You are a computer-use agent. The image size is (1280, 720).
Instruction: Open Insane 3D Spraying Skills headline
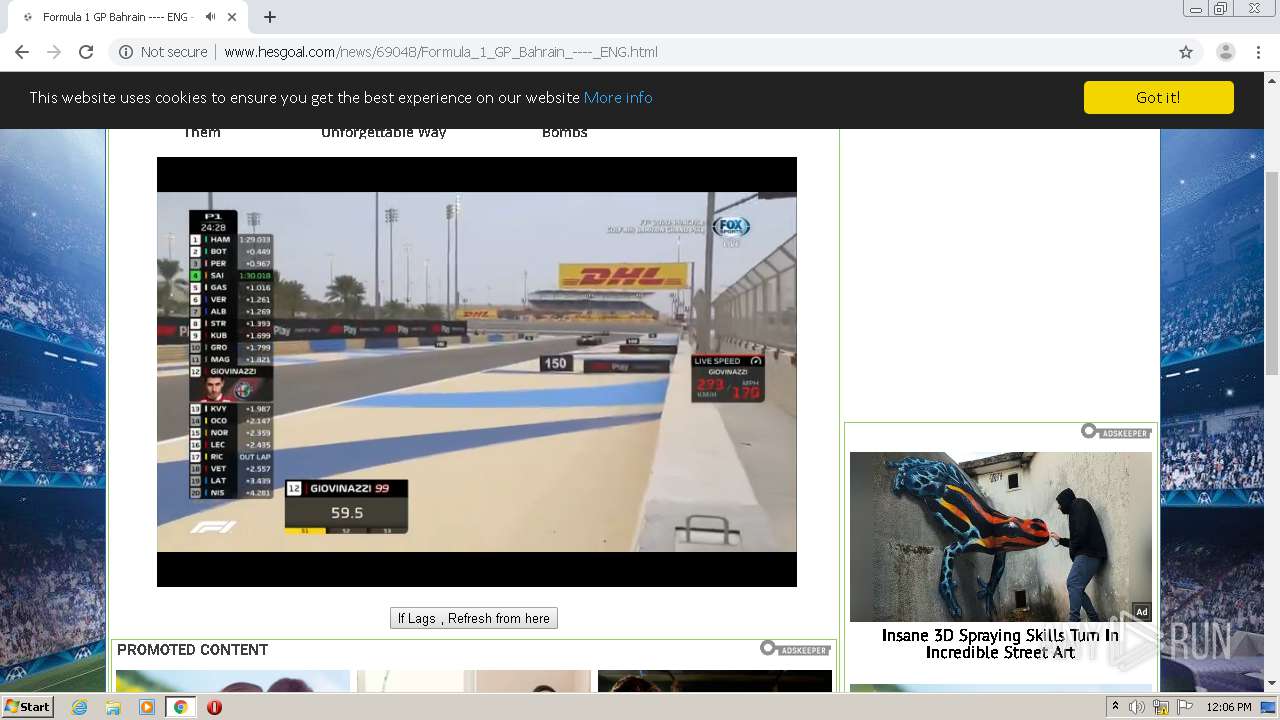(1000, 644)
